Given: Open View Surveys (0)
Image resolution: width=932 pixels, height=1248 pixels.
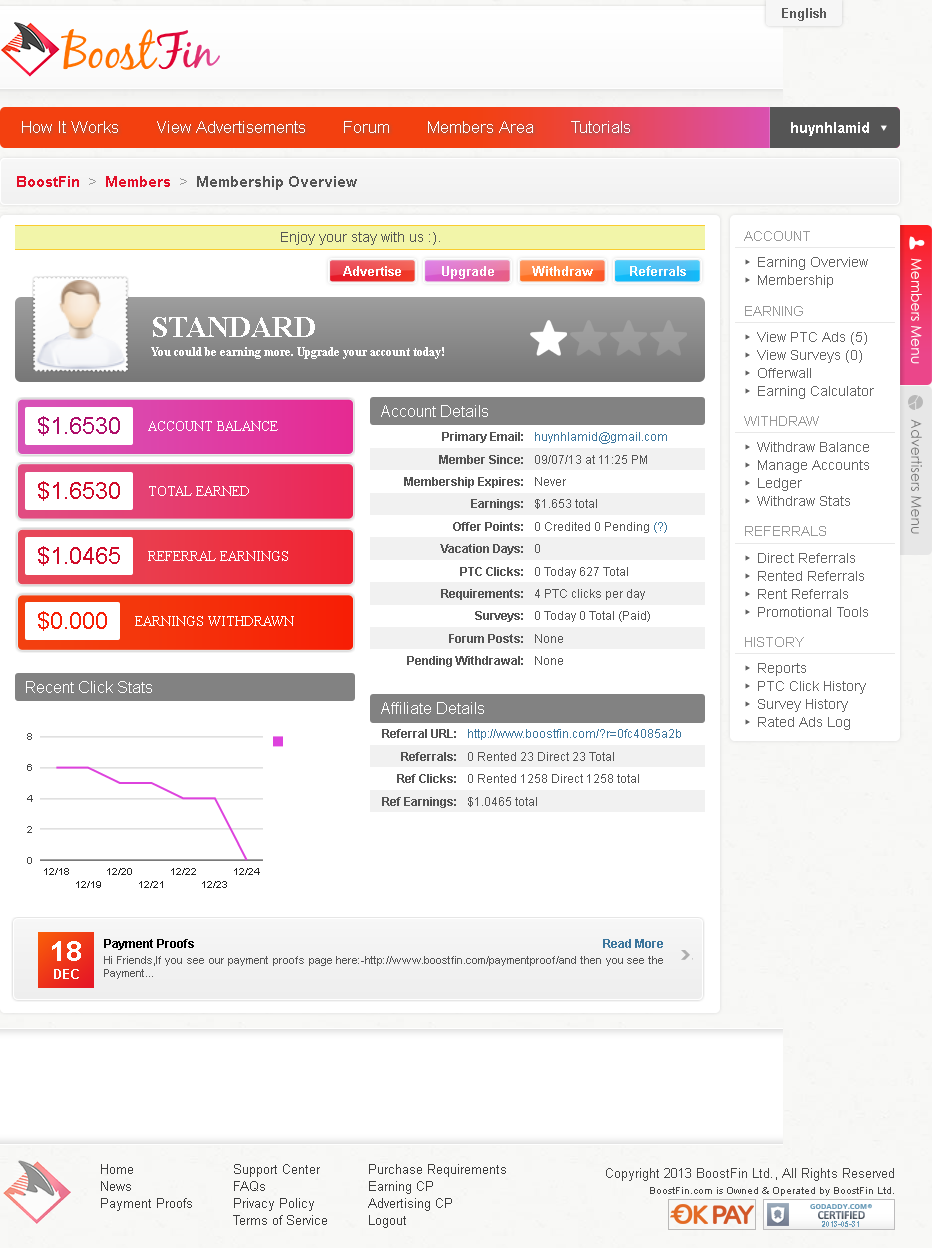Looking at the screenshot, I should [x=809, y=355].
